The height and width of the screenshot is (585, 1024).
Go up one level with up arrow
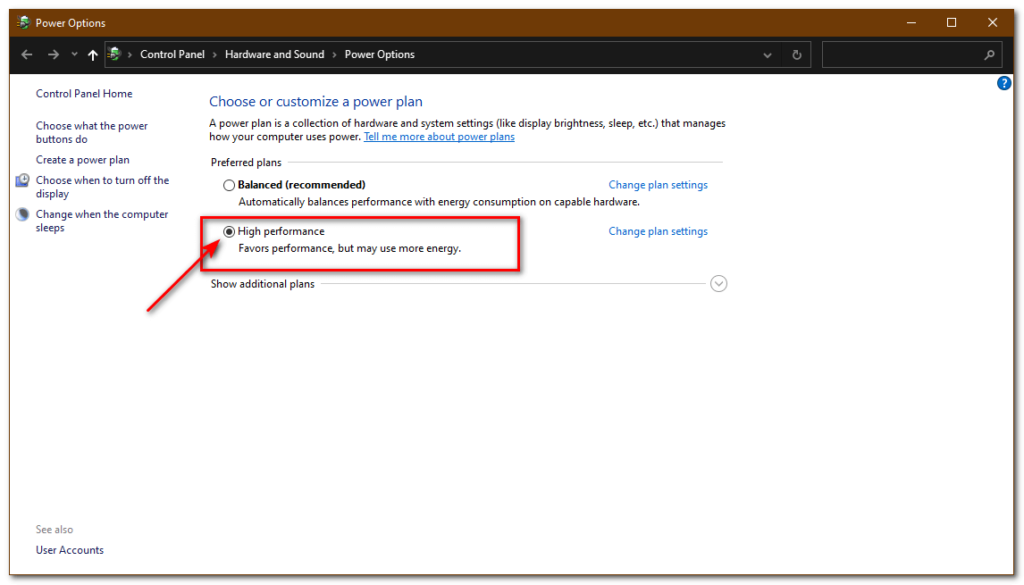click(93, 55)
